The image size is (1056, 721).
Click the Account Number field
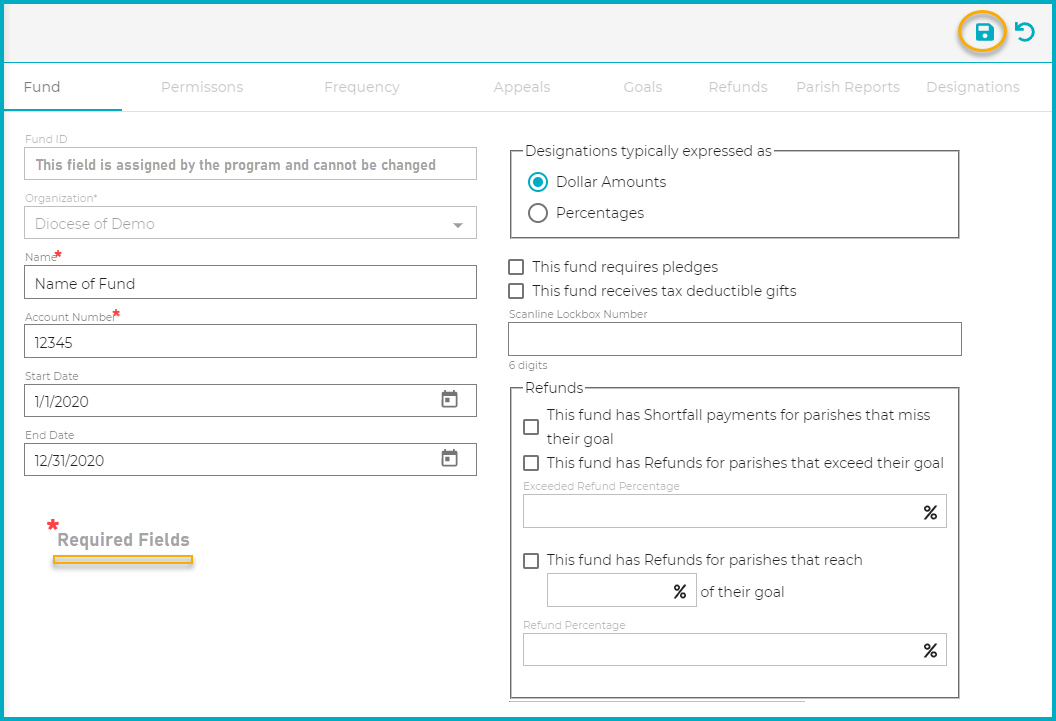click(251, 341)
